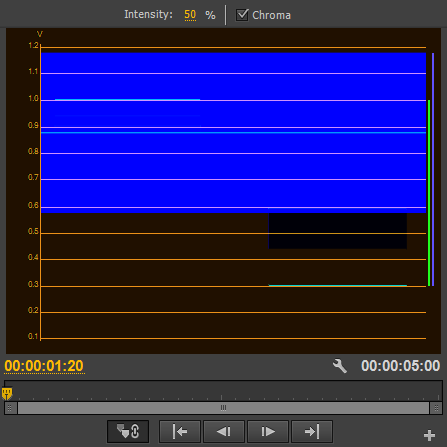The height and width of the screenshot is (447, 447).
Task: Click the waveform at 1.0 line
Action: pyautogui.click(x=233, y=100)
